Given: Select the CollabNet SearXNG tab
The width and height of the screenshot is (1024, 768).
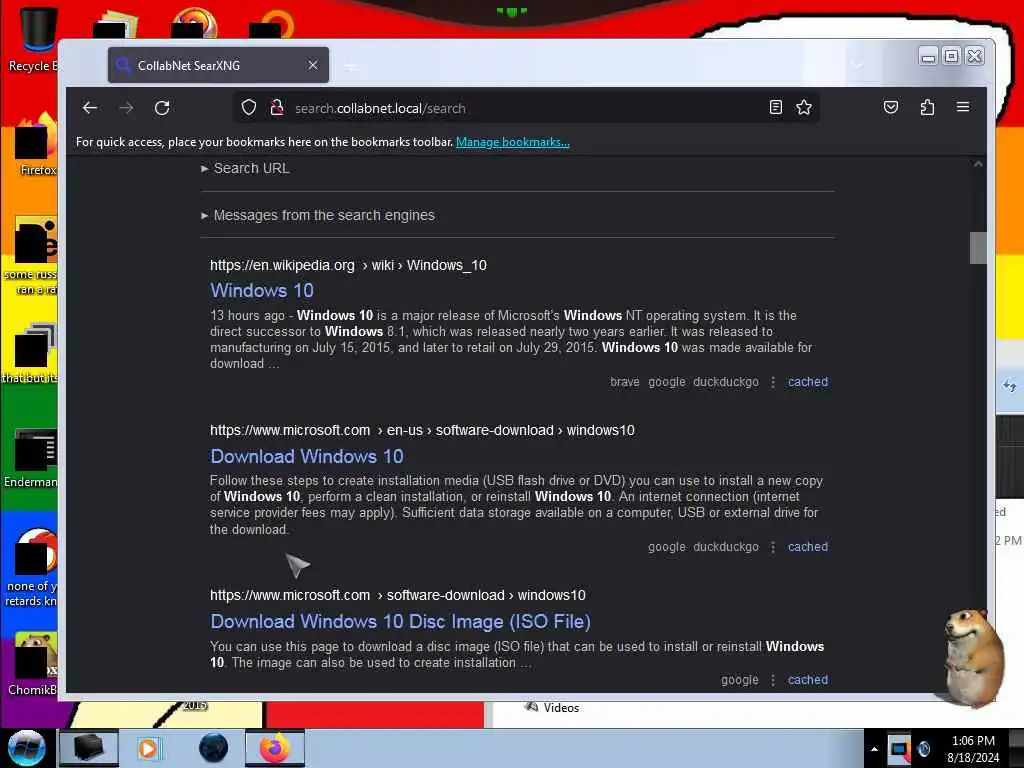Looking at the screenshot, I should (218, 65).
